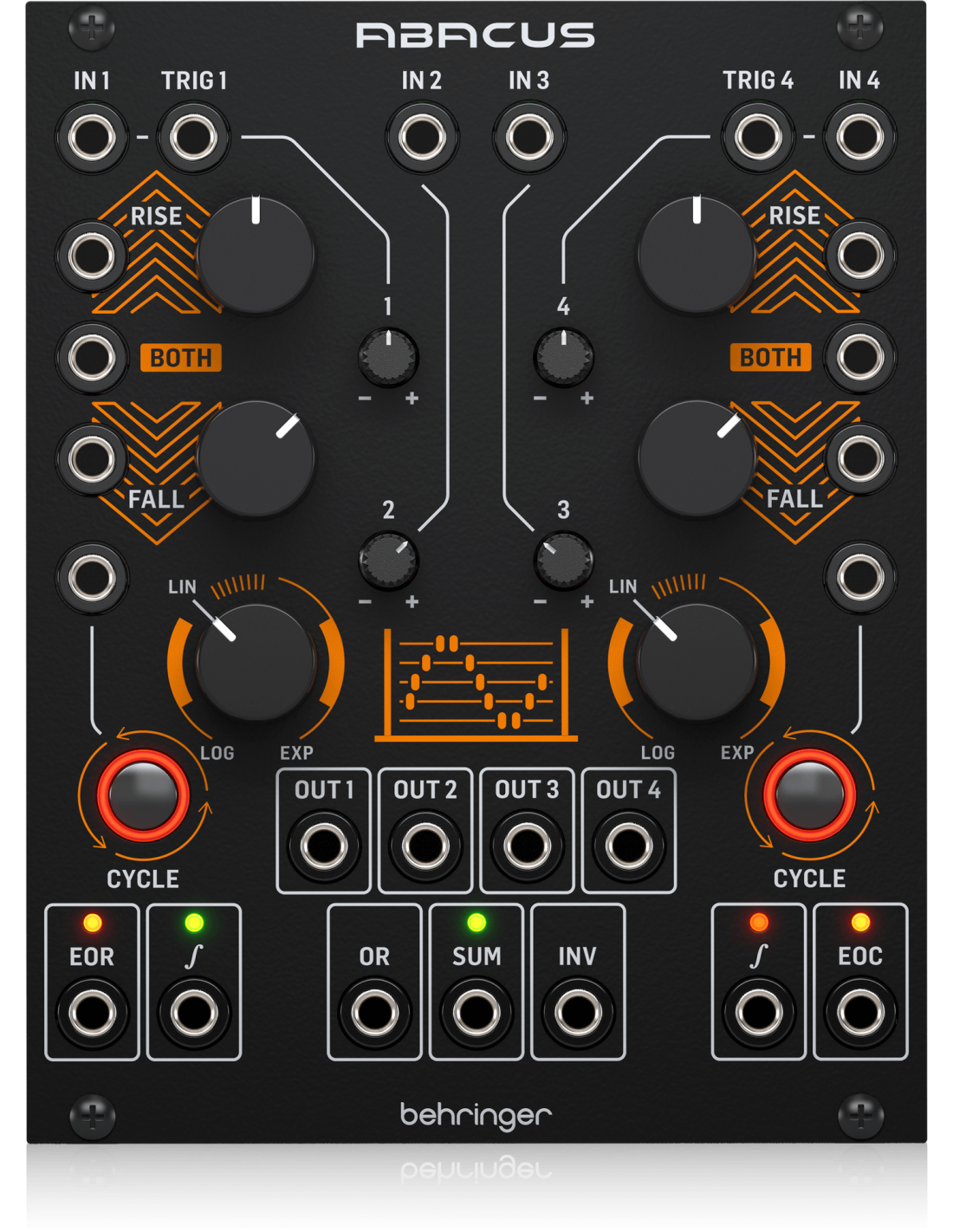Toggle the channel 1 CYCLE button

[x=143, y=794]
